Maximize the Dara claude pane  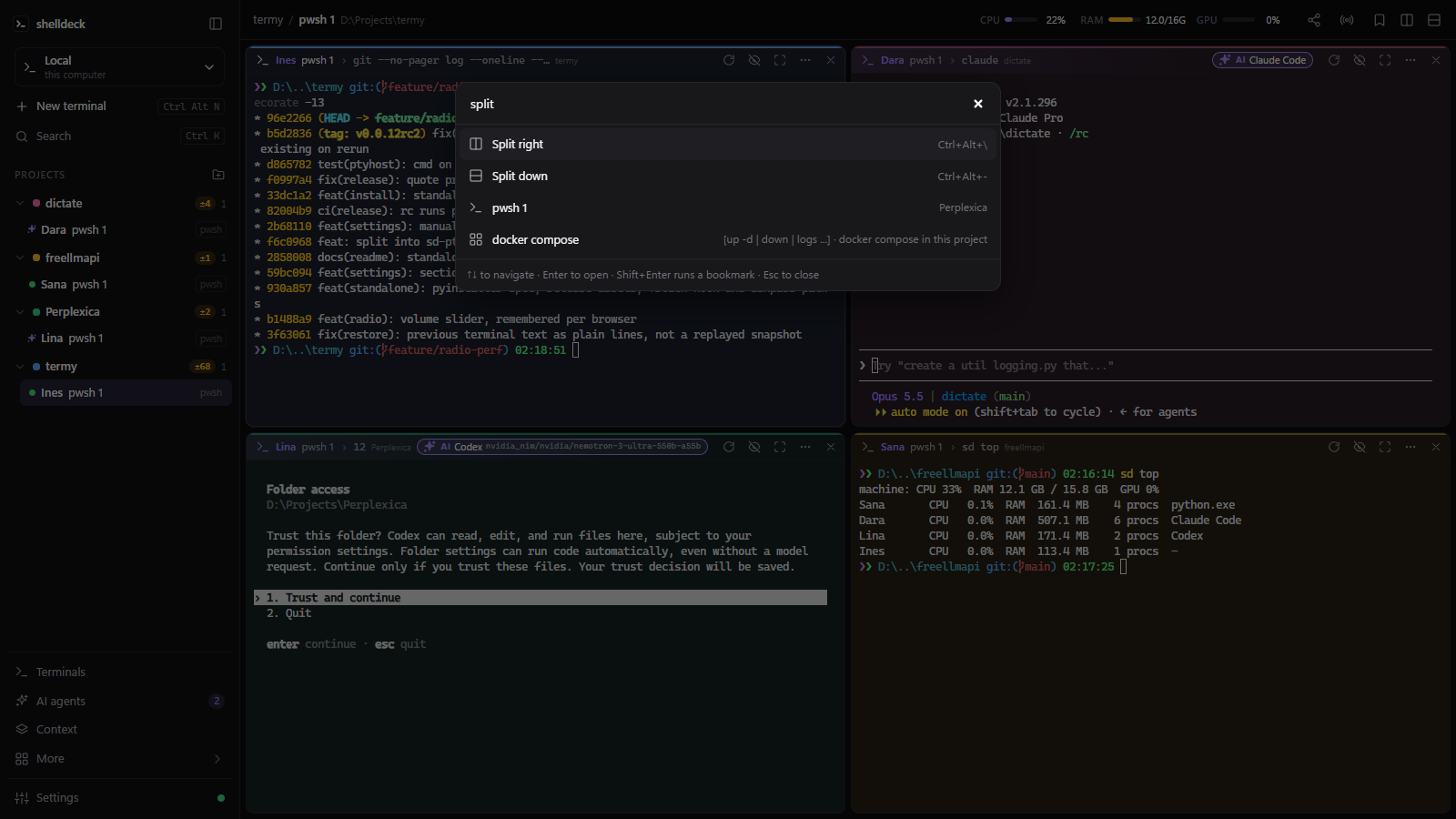1385,60
